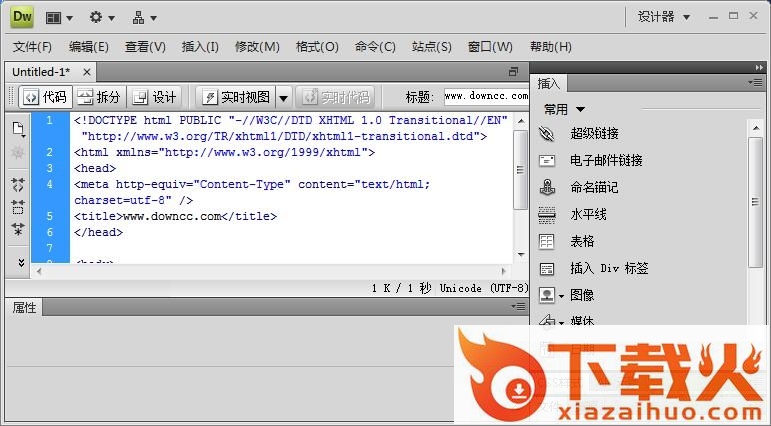This screenshot has width=771, height=426.
Task: Open documents icon in code toolbar
Action: (x=18, y=129)
